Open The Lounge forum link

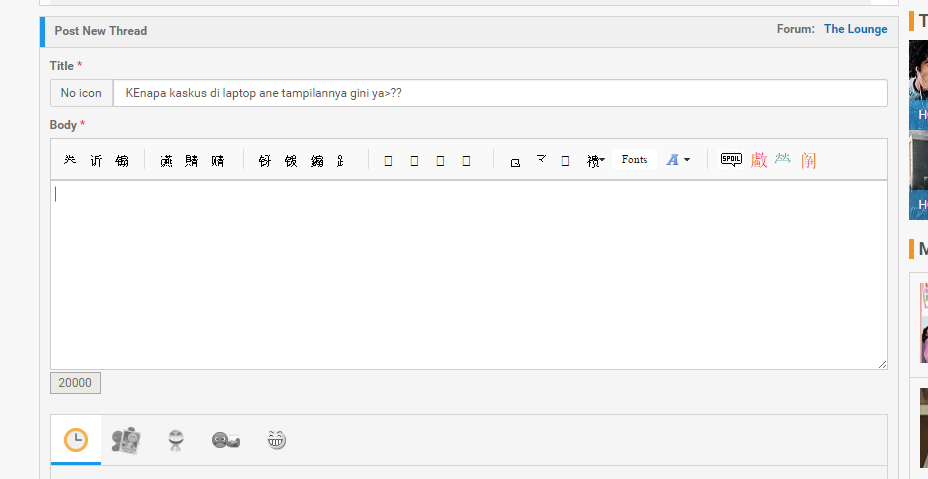pos(855,29)
